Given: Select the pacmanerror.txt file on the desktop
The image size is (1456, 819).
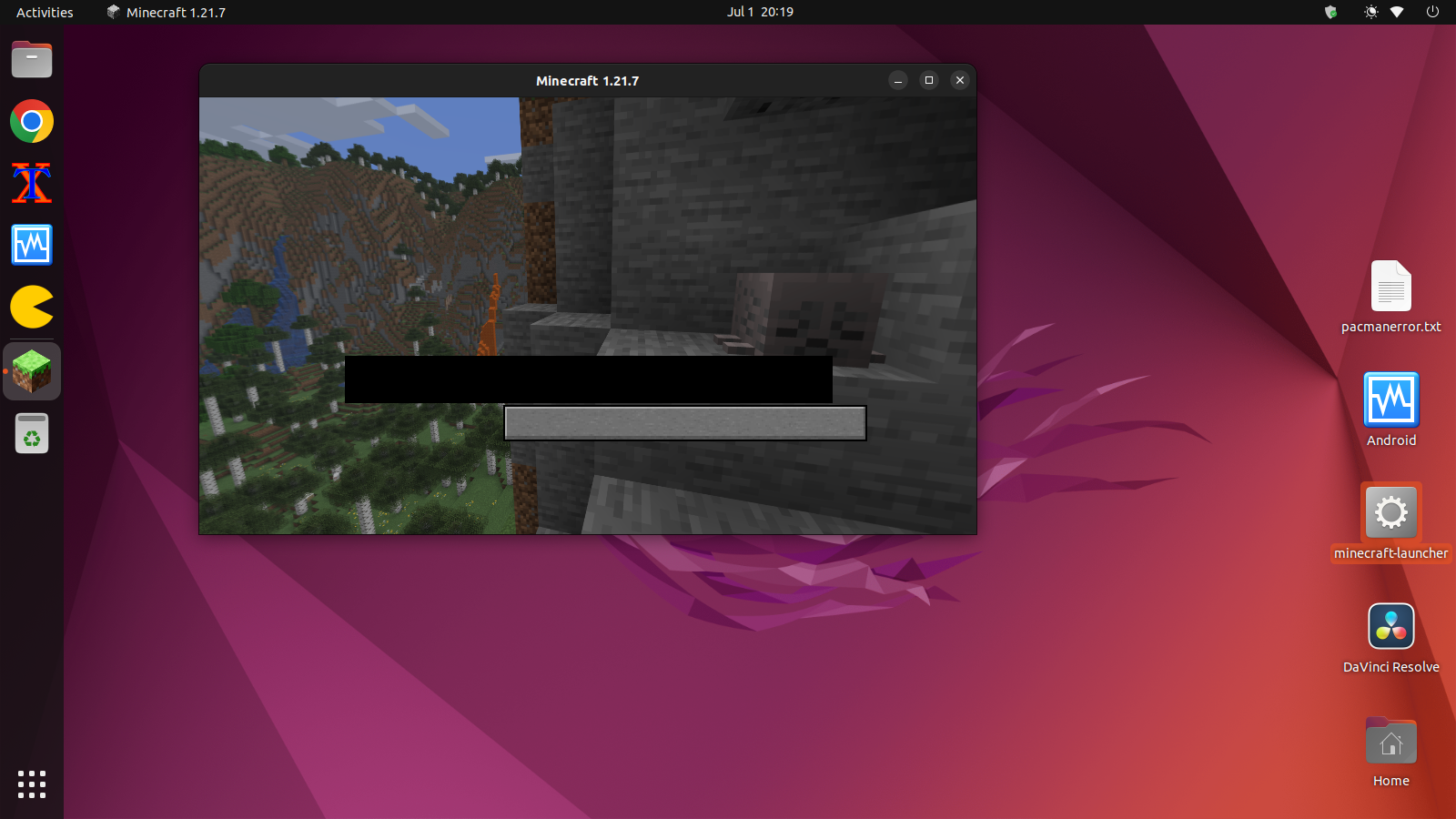Looking at the screenshot, I should [x=1390, y=298].
